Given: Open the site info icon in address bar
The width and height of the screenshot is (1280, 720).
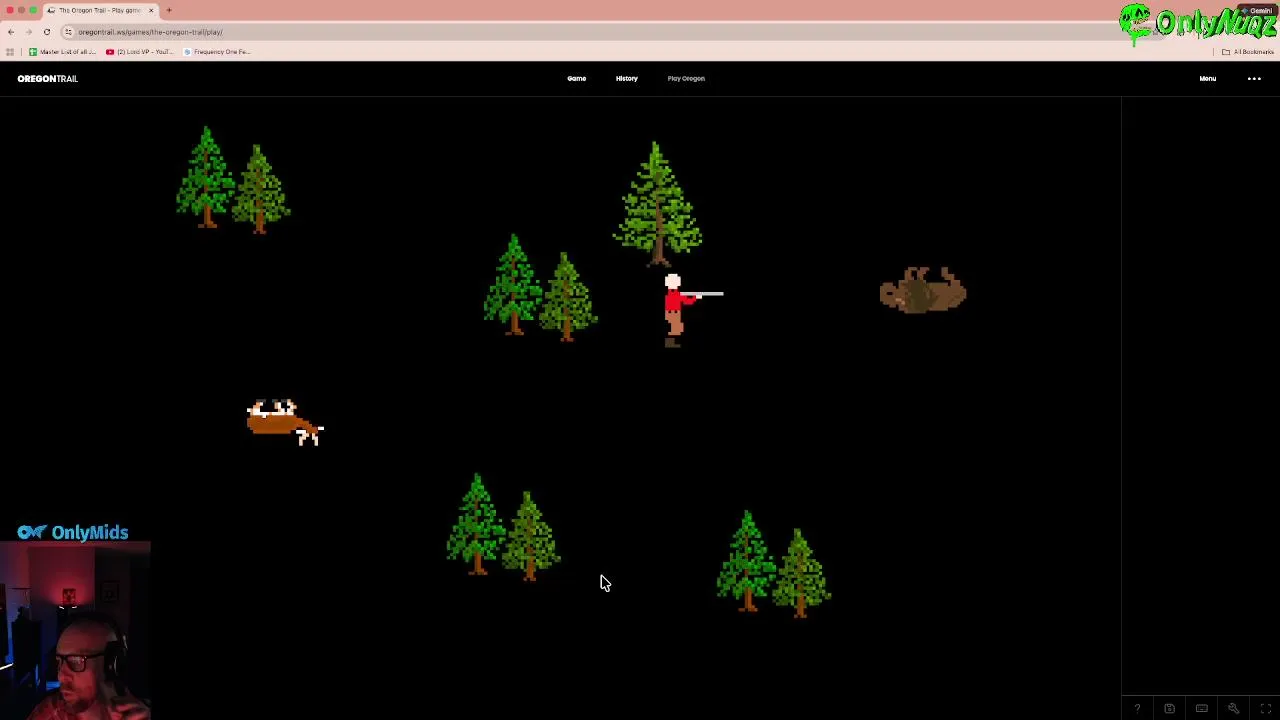Looking at the screenshot, I should tap(68, 32).
